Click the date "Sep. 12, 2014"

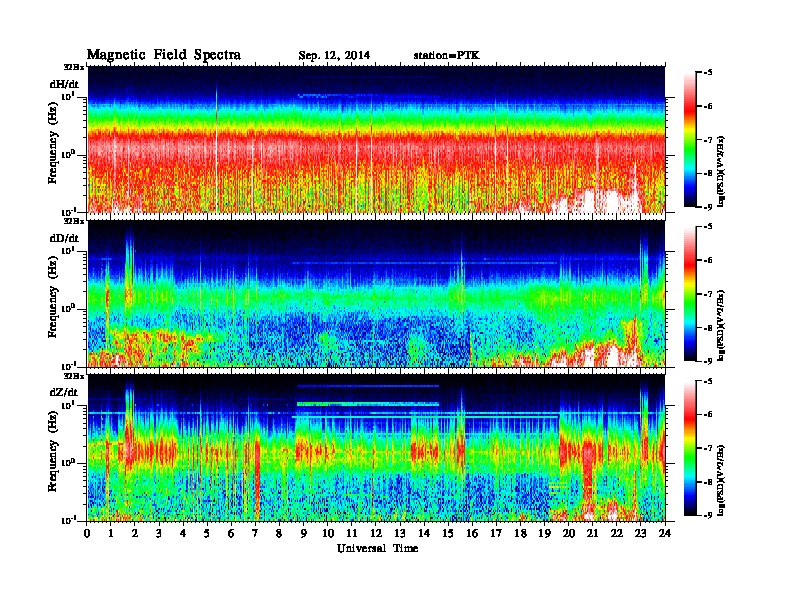tap(334, 56)
